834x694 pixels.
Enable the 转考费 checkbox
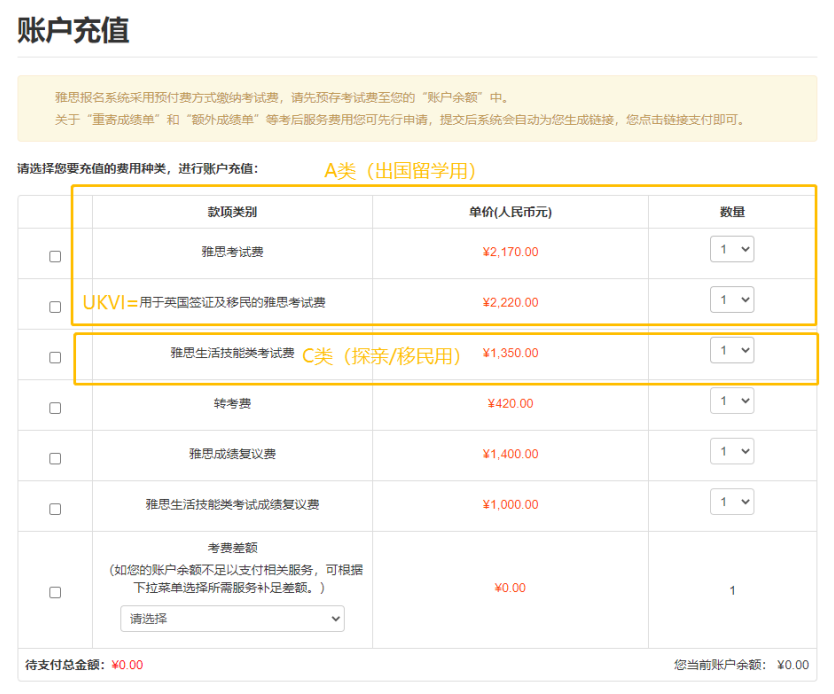click(55, 408)
